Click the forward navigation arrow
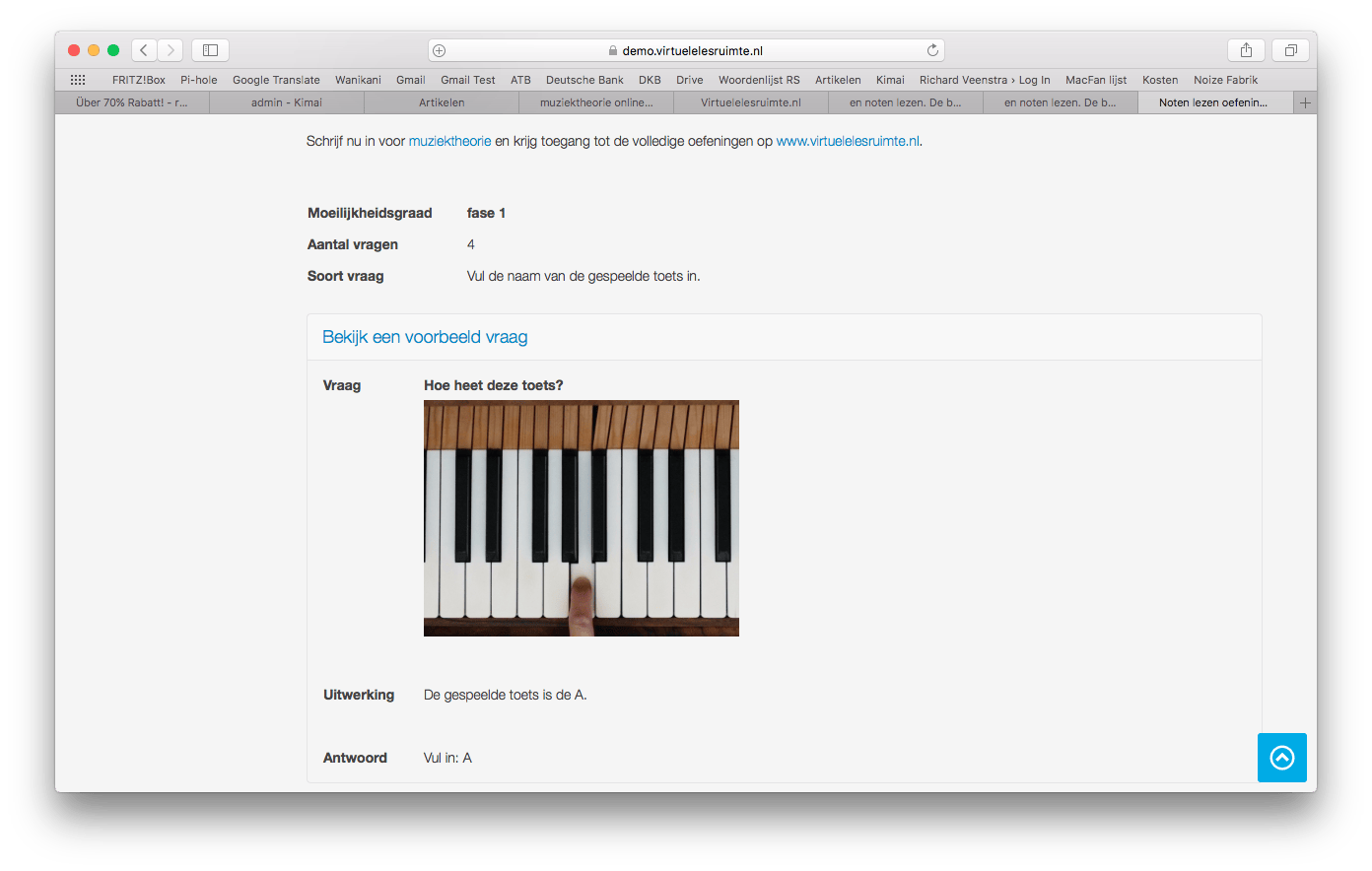This screenshot has height=871, width=1372. [171, 50]
